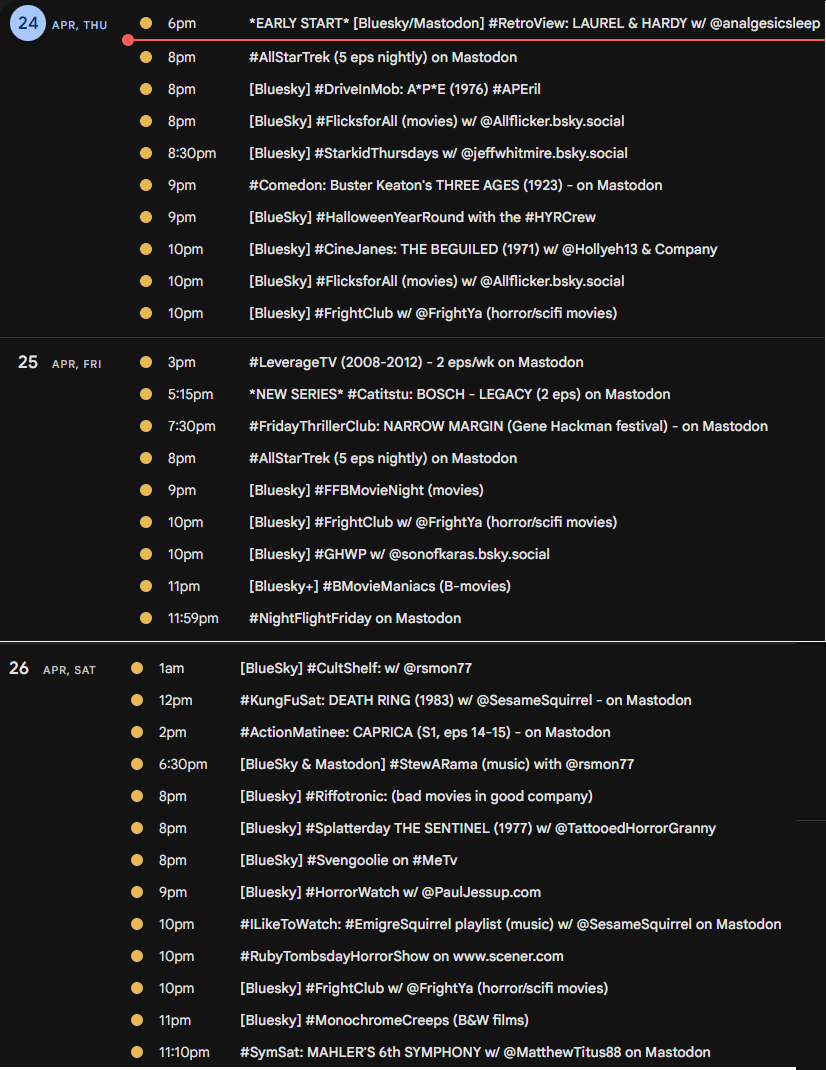Click the yellow dot for Thursday 8pm #FlicksforAll

146,121
